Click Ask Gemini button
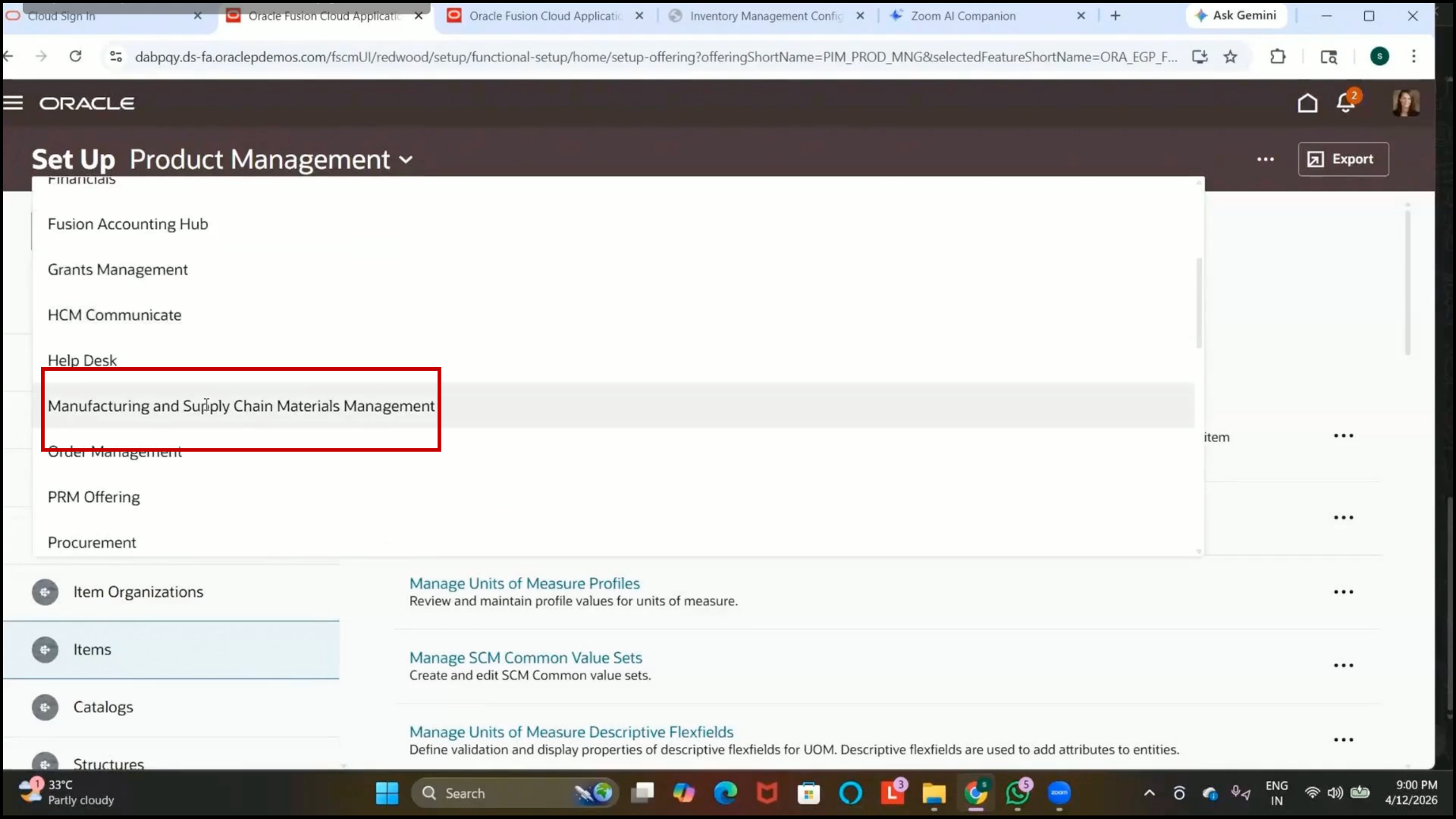Screen dimensions: 1456x819 (x=1236, y=15)
